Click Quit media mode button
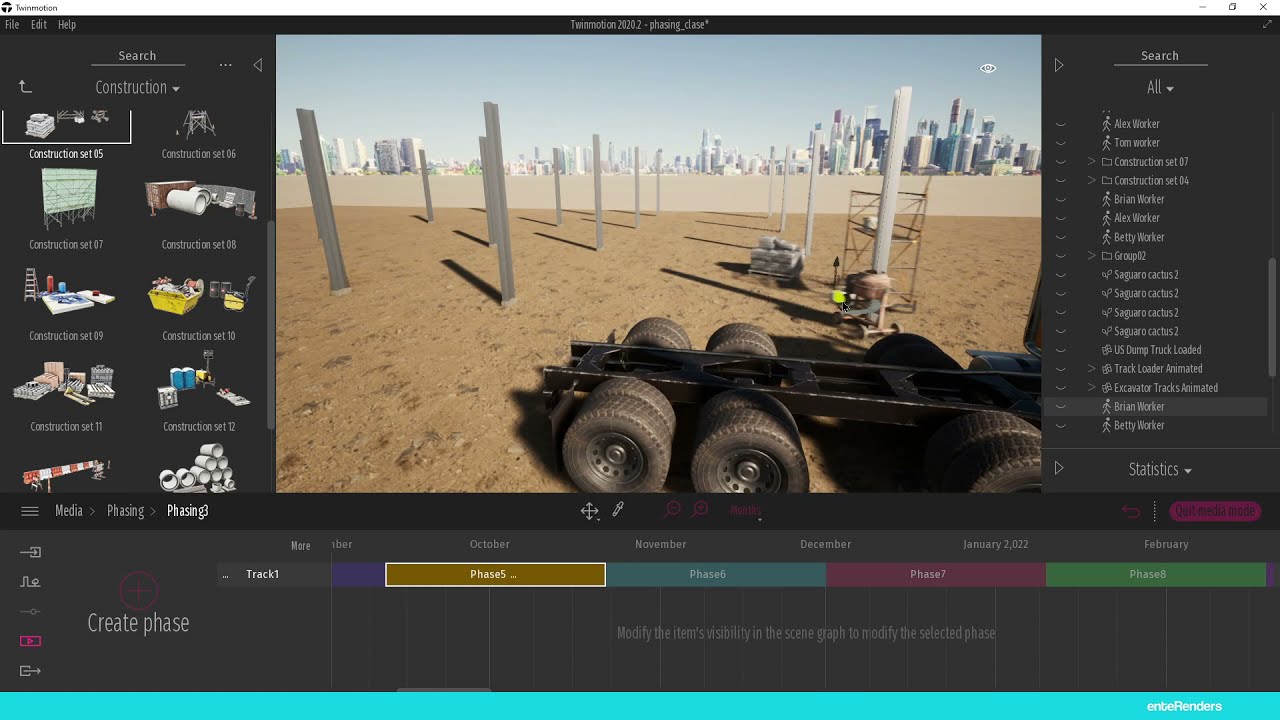 pos(1215,511)
